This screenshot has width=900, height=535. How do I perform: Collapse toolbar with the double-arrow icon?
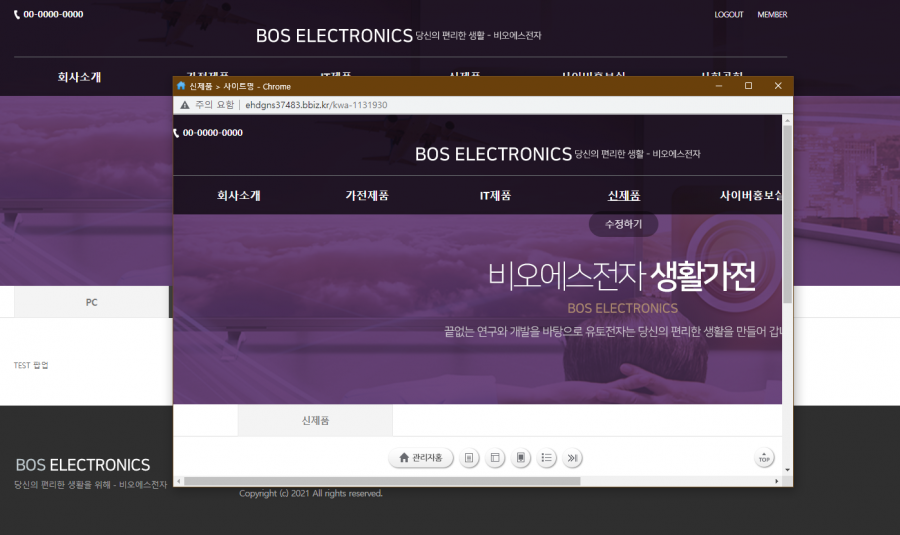pyautogui.click(x=572, y=458)
